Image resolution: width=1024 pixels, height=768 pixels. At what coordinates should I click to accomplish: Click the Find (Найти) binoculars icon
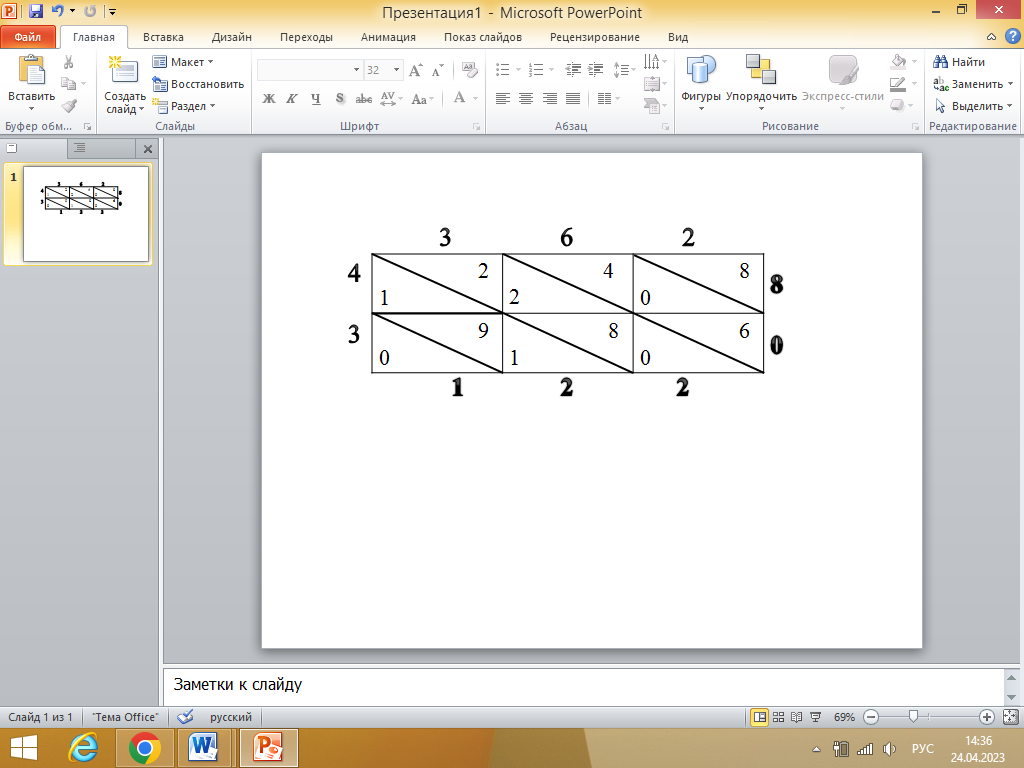coord(941,62)
